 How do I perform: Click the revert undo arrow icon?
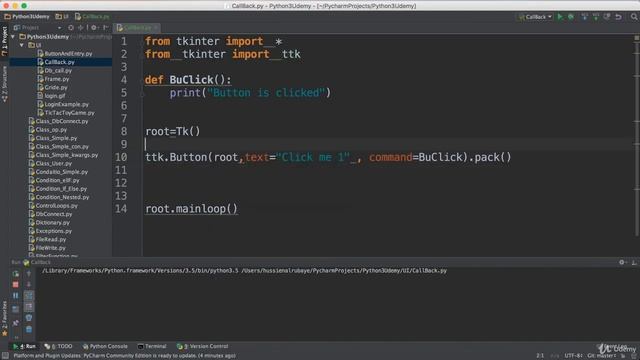618,17
